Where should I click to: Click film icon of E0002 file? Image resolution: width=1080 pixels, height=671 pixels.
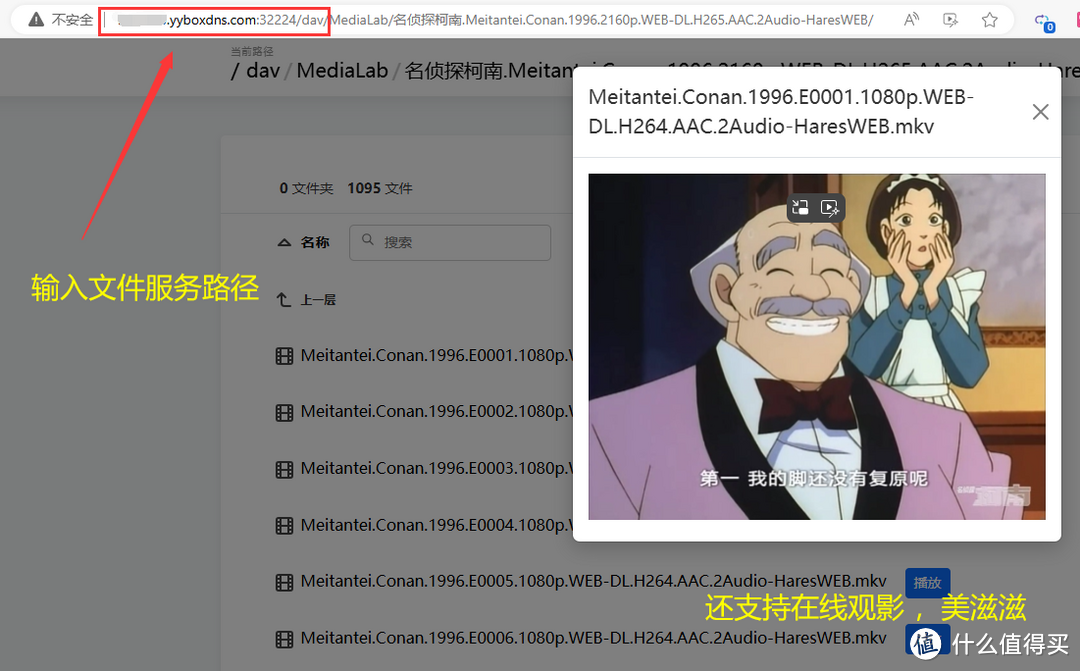[x=284, y=413]
